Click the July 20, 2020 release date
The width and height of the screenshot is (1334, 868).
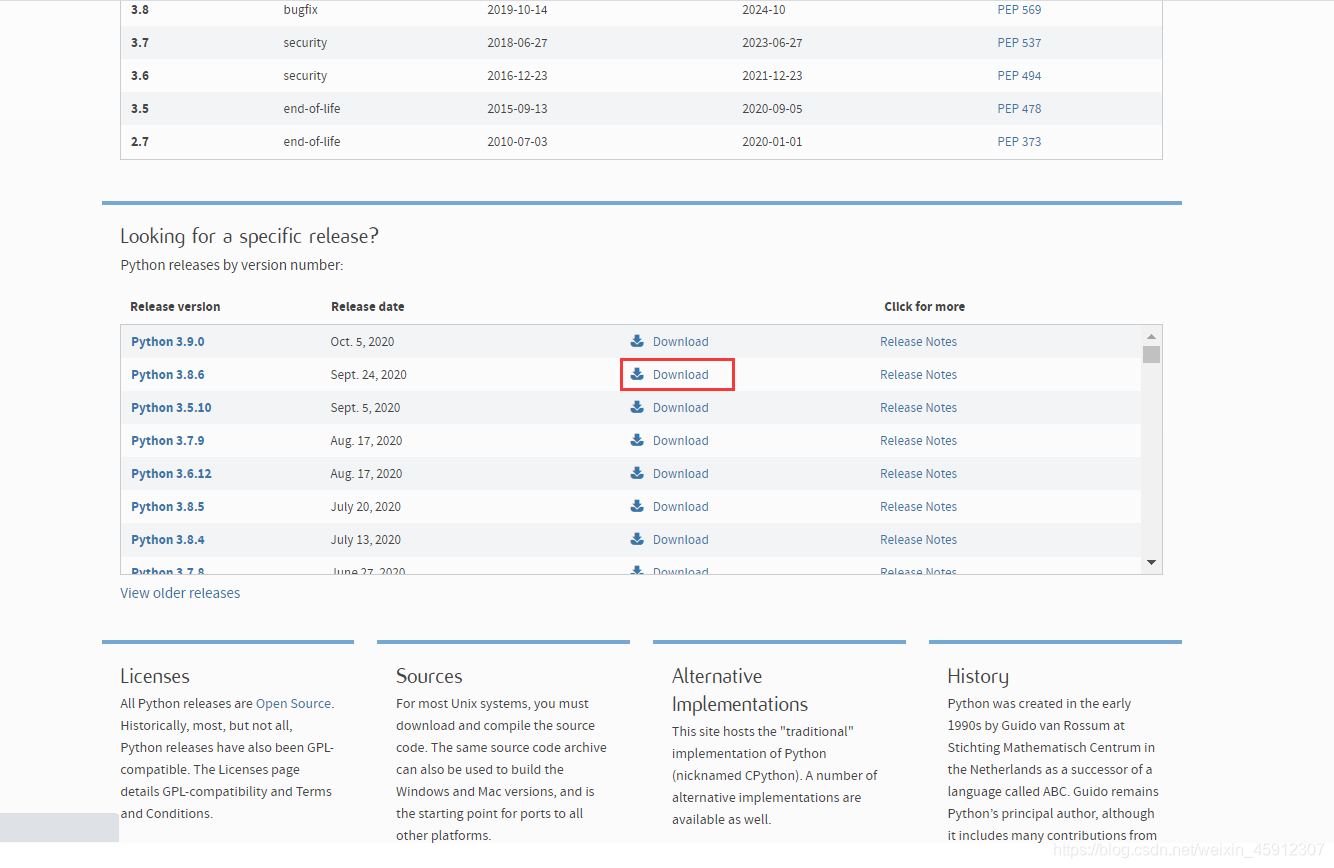pos(365,507)
